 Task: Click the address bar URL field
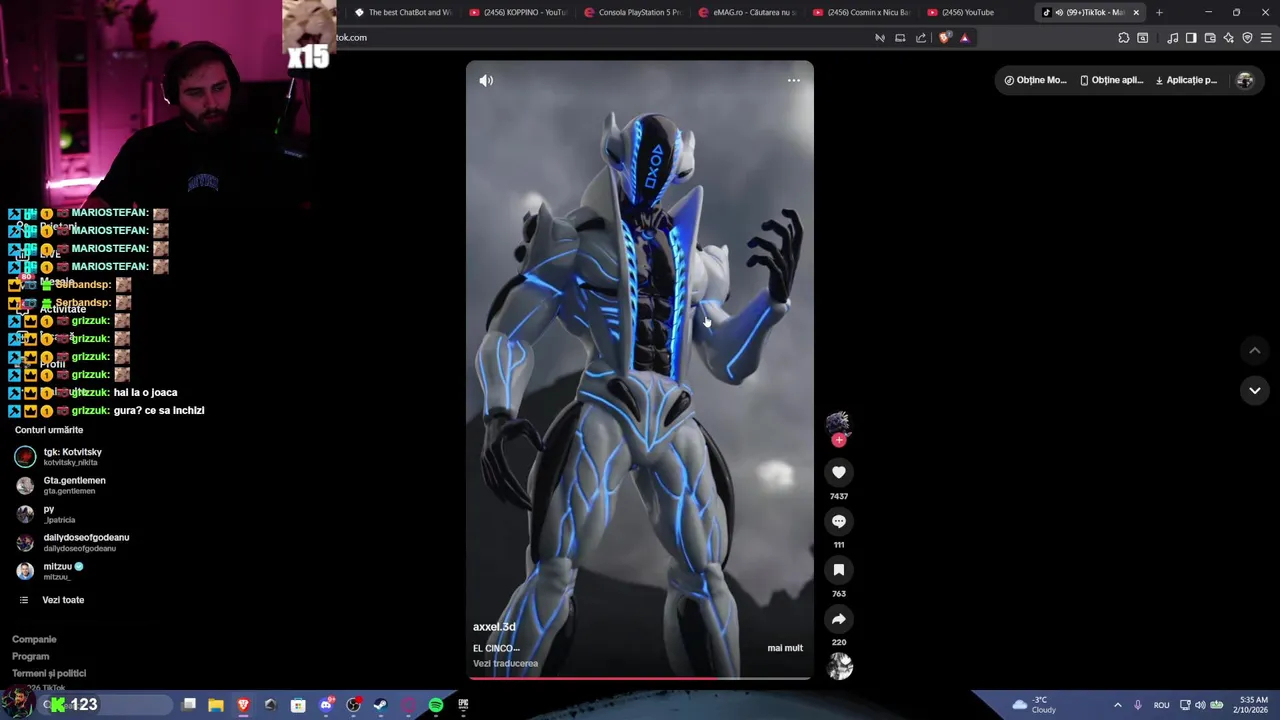600,38
